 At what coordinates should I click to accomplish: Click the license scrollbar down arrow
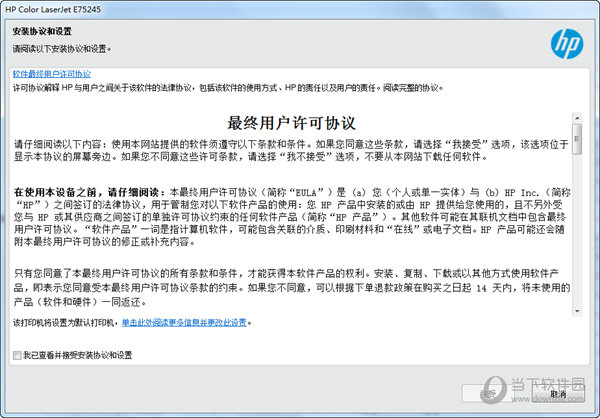click(577, 311)
